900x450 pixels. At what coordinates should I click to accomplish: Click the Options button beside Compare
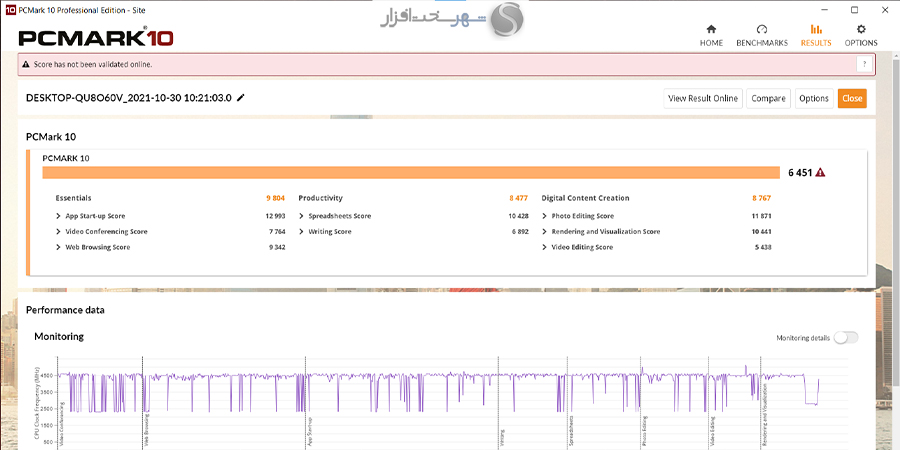813,98
